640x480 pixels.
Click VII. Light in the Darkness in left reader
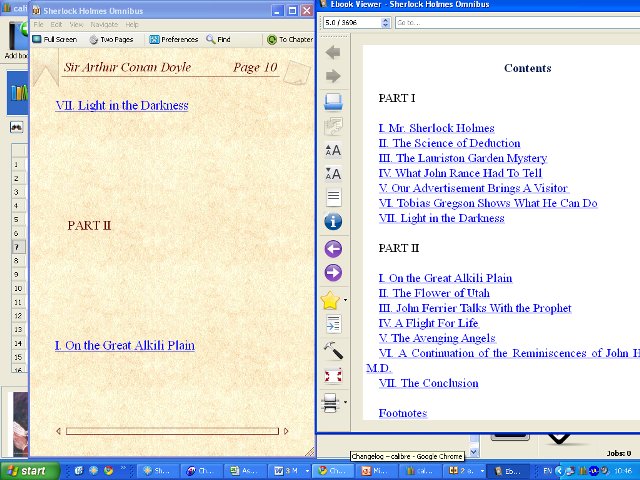pyautogui.click(x=122, y=106)
